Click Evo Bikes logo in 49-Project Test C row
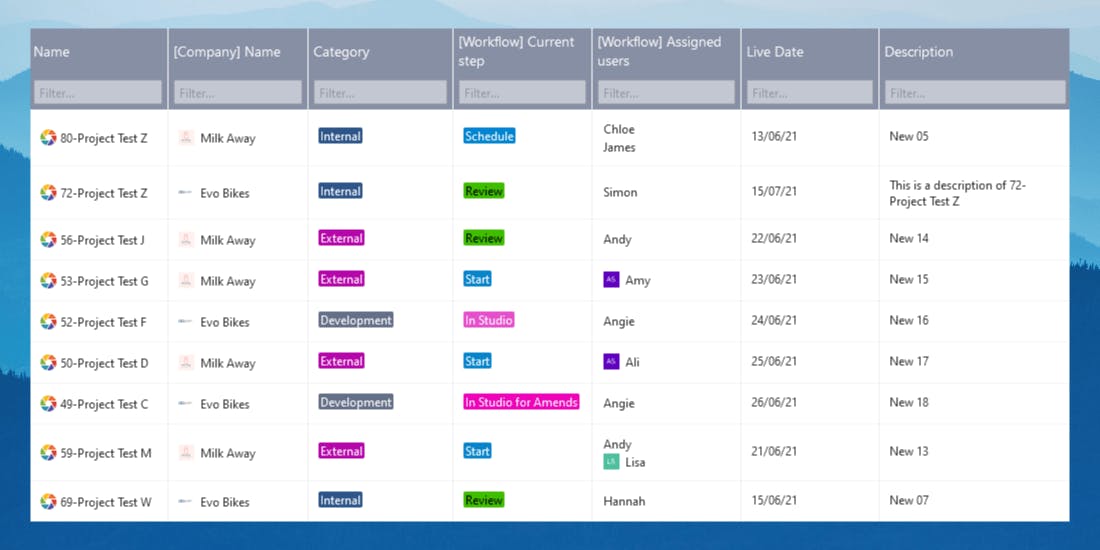 [186, 403]
